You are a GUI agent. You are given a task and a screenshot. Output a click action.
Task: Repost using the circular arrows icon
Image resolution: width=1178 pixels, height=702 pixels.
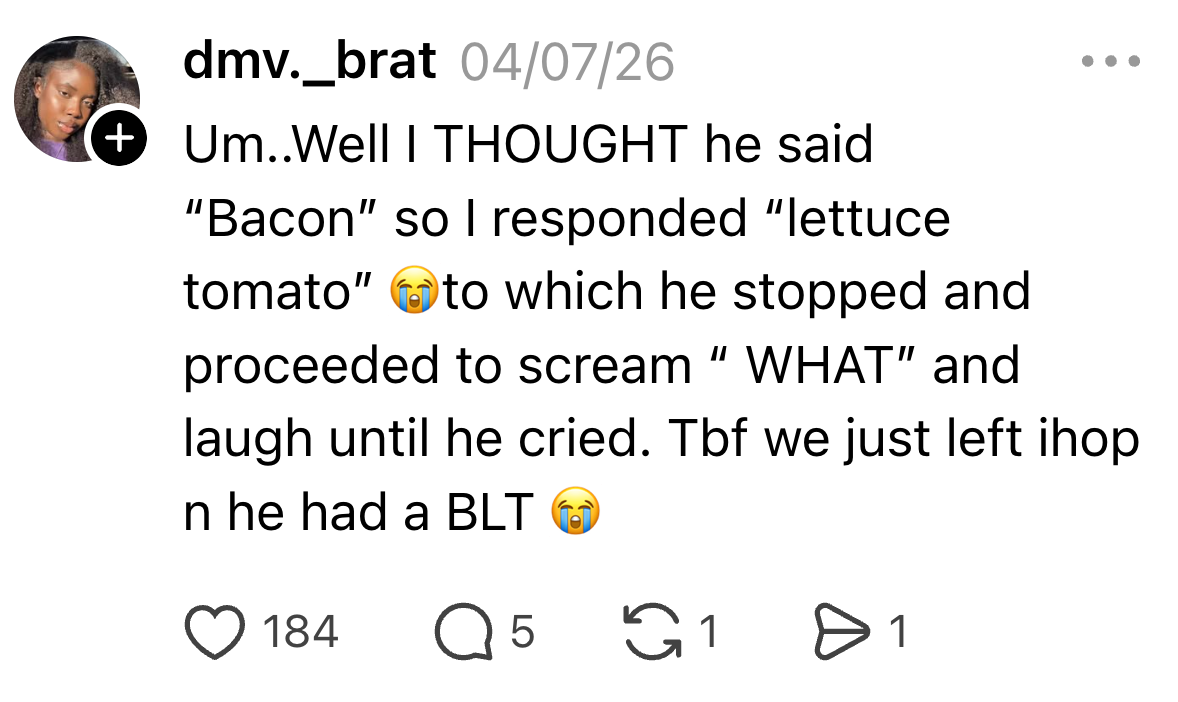tap(651, 632)
